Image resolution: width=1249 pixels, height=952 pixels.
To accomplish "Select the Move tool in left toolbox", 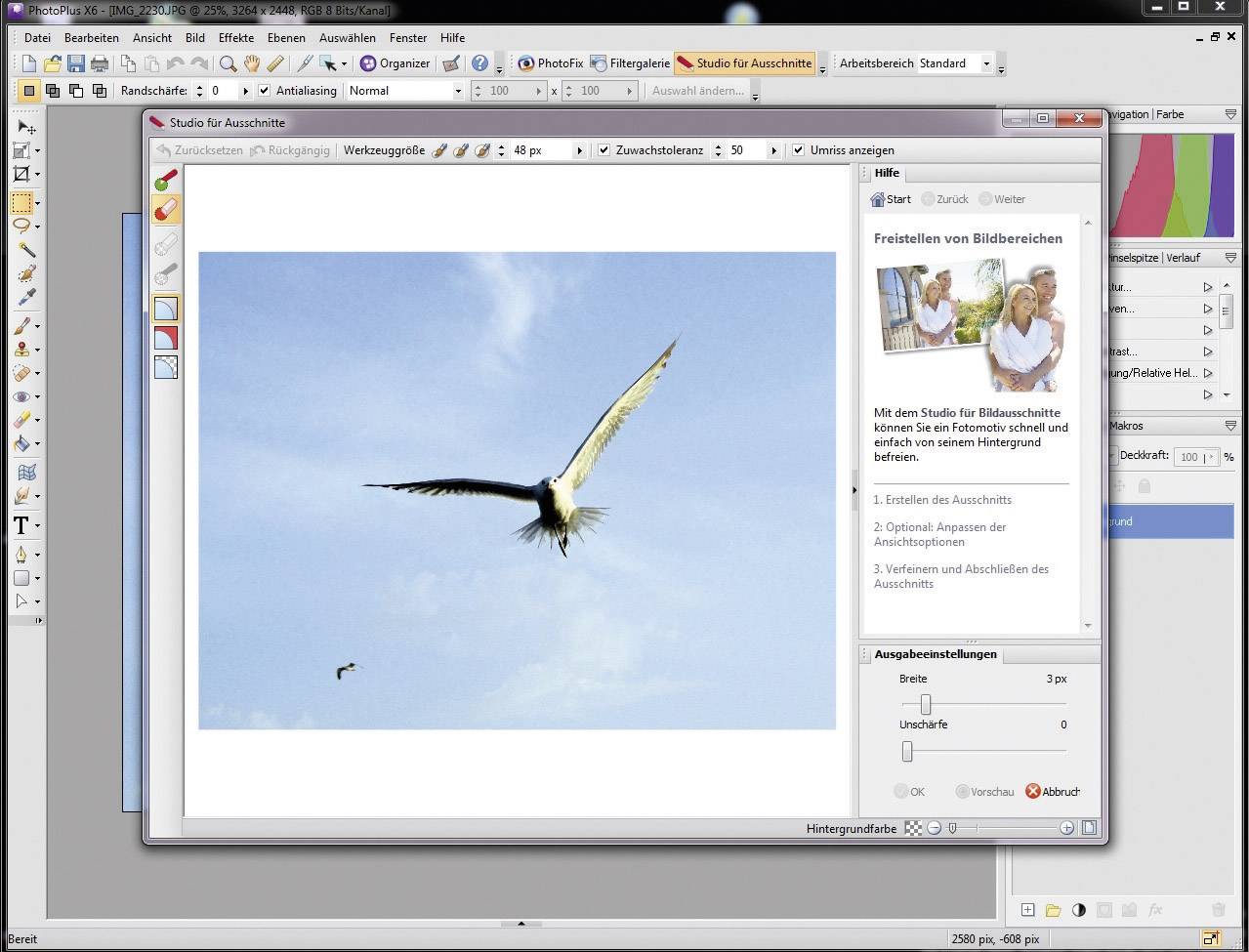I will pyautogui.click(x=26, y=127).
